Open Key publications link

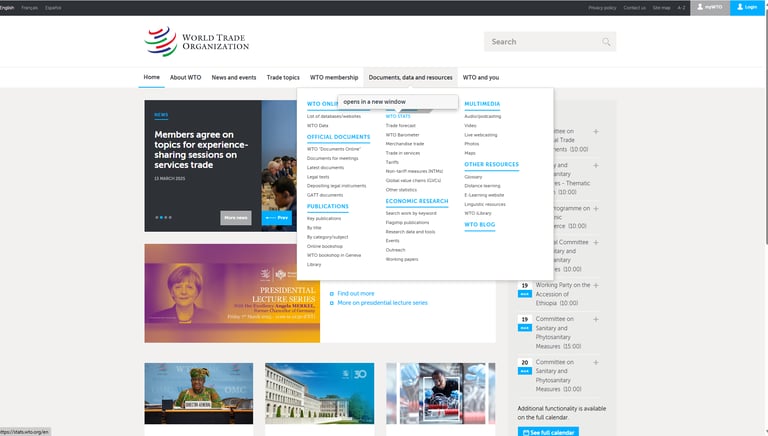(x=324, y=218)
